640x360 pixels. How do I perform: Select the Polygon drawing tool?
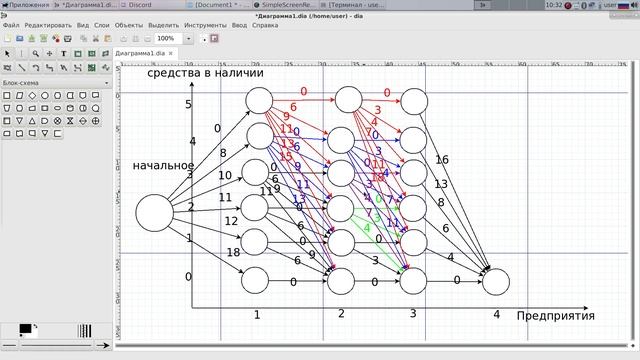tap(106, 53)
